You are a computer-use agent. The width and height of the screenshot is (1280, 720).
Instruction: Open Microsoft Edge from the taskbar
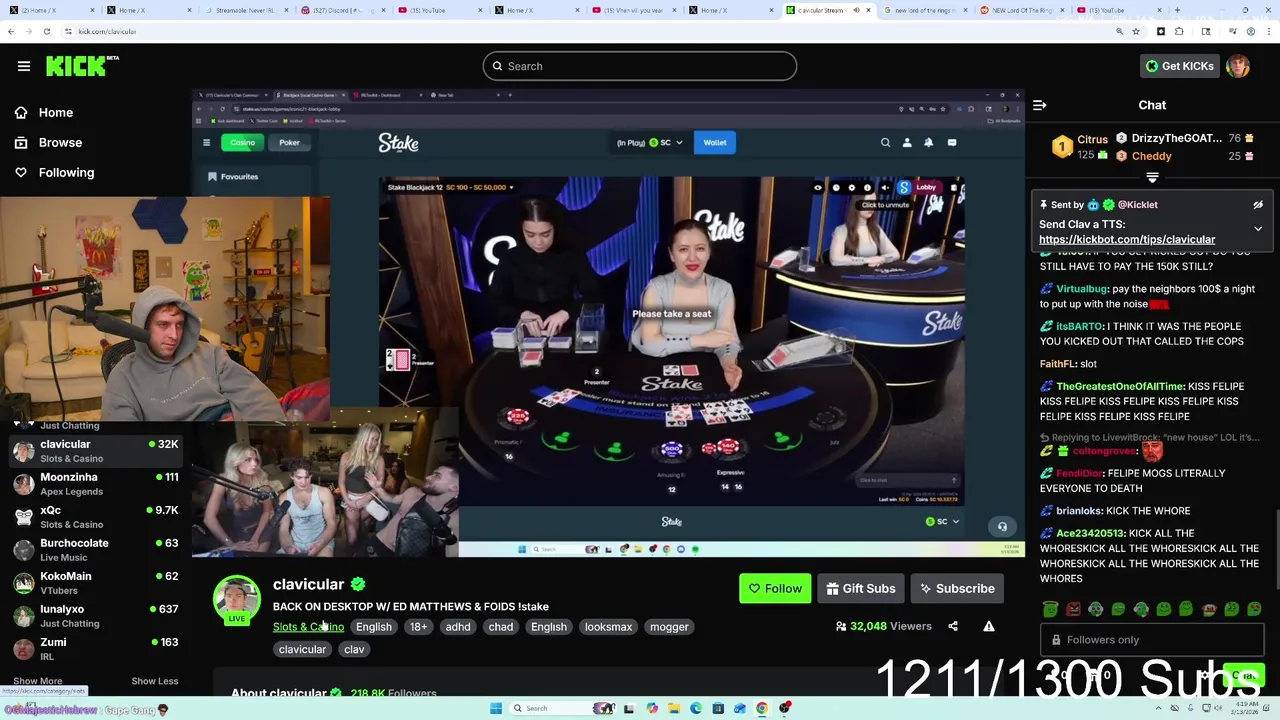point(696,709)
